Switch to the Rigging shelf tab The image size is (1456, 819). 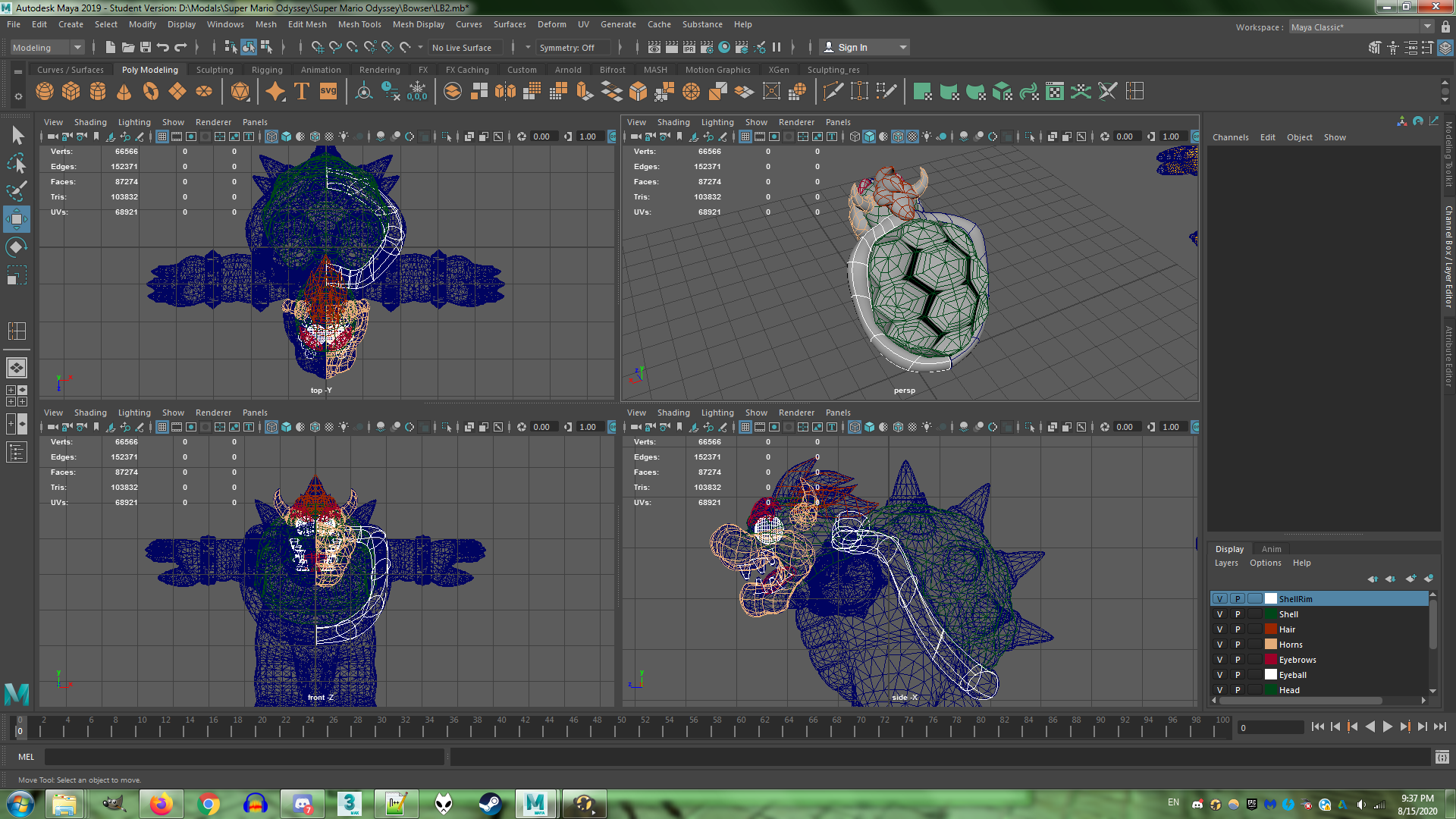pyautogui.click(x=267, y=70)
